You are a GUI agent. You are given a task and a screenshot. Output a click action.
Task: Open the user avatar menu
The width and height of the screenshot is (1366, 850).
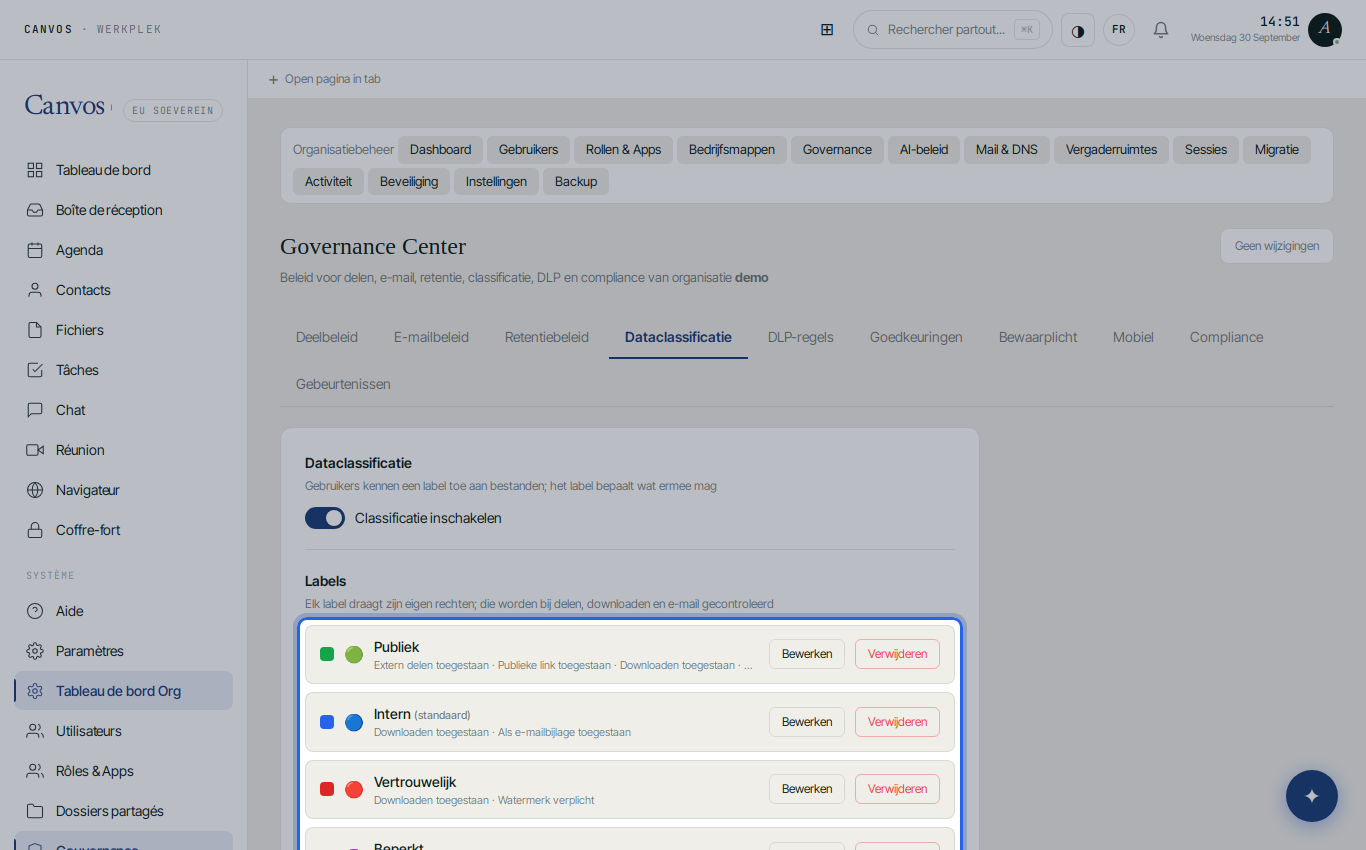click(x=1325, y=30)
